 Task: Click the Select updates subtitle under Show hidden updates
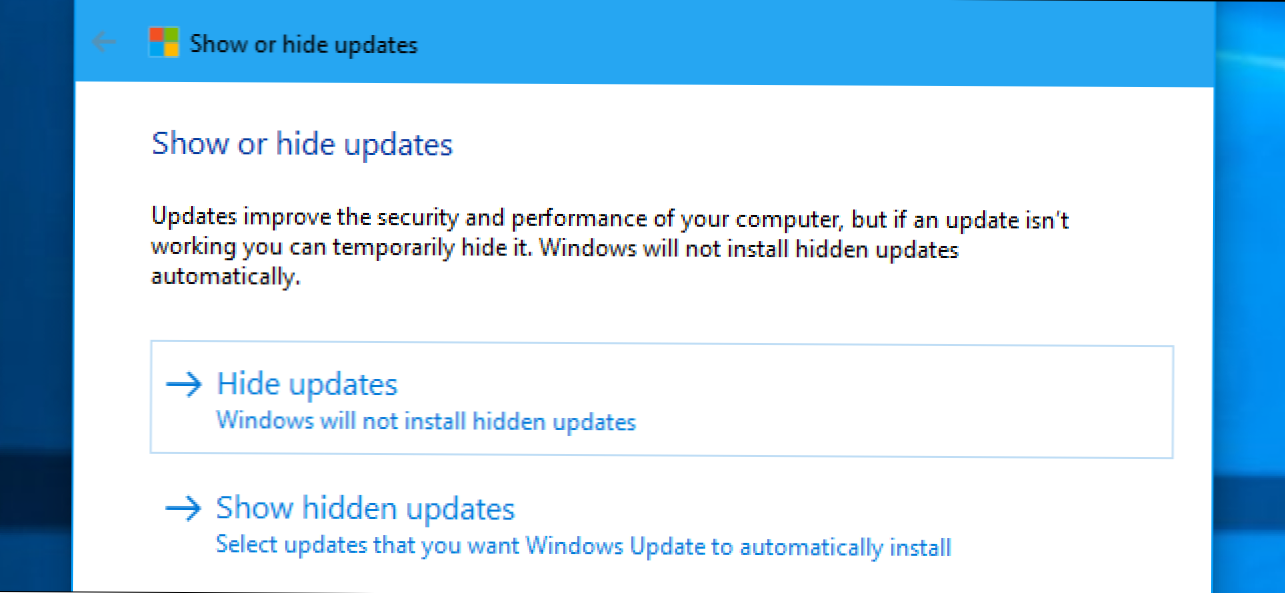pyautogui.click(x=583, y=547)
